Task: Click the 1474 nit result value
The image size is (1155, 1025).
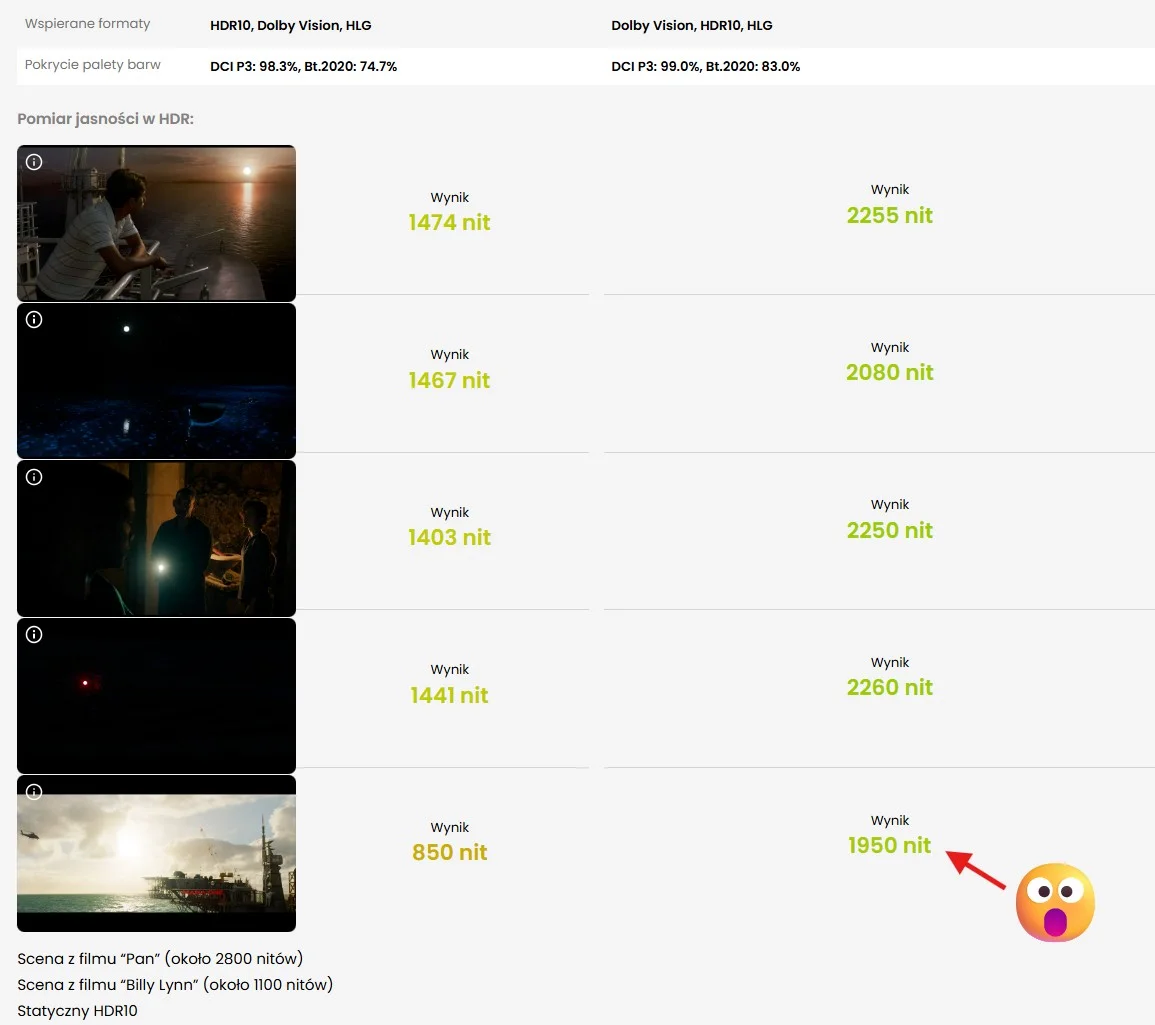Action: 449,222
